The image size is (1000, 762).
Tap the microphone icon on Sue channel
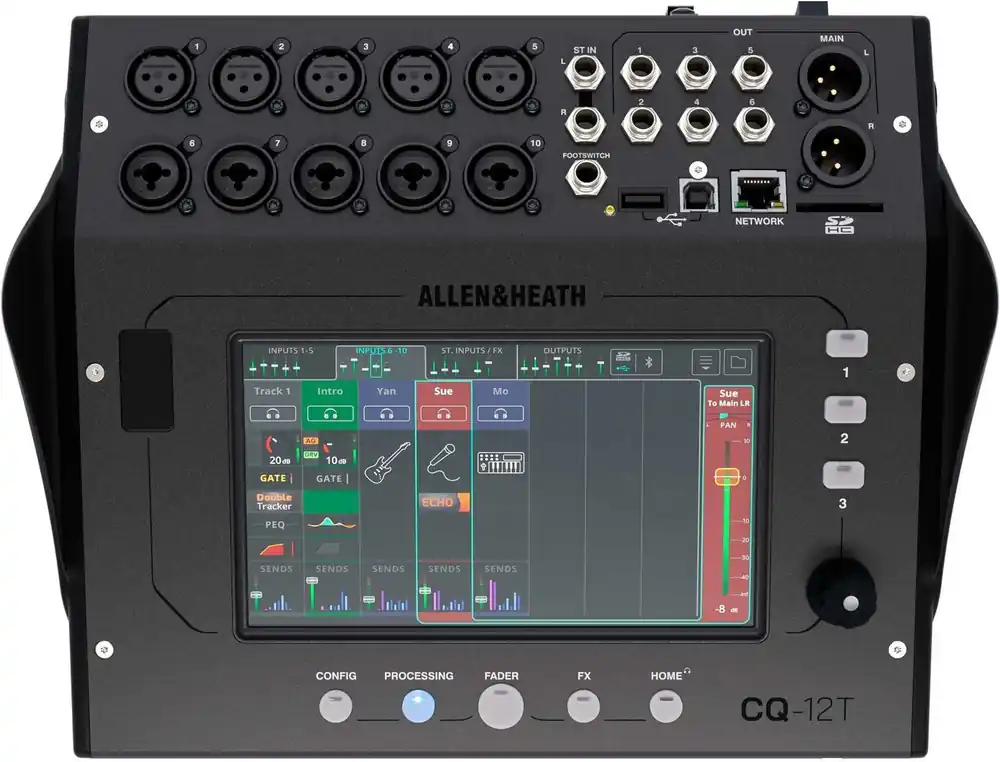[443, 462]
